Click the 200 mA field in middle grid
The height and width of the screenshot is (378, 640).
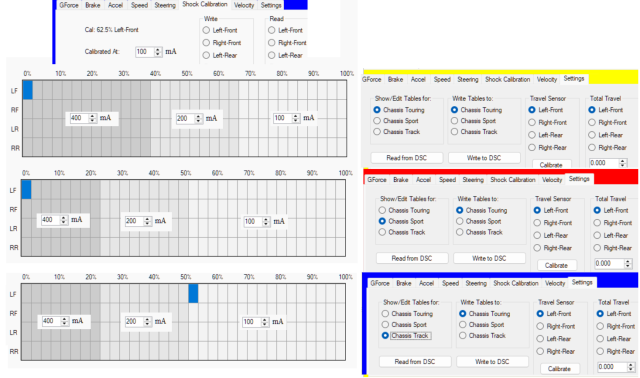pyautogui.click(x=134, y=221)
